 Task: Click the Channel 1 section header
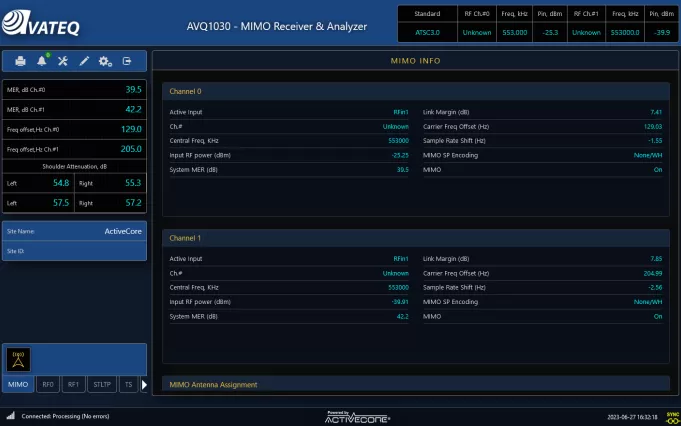point(416,238)
